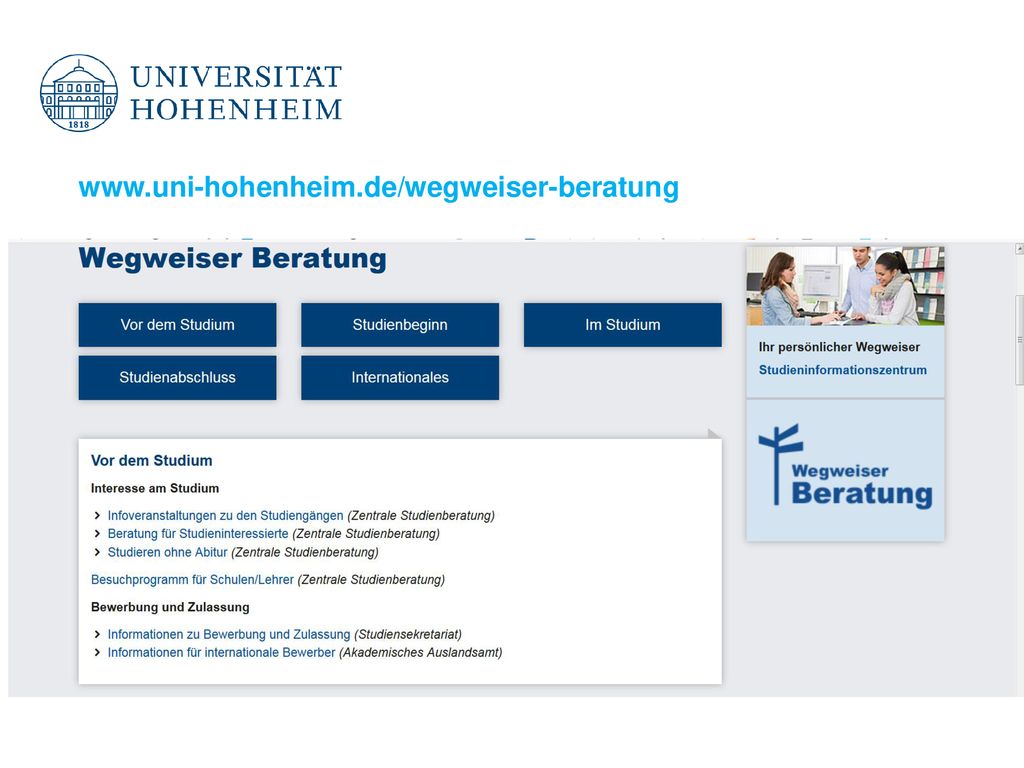Click arrow beside Infoveranstaltungen zu den Studiengängen
This screenshot has width=1024, height=768.
coord(97,515)
